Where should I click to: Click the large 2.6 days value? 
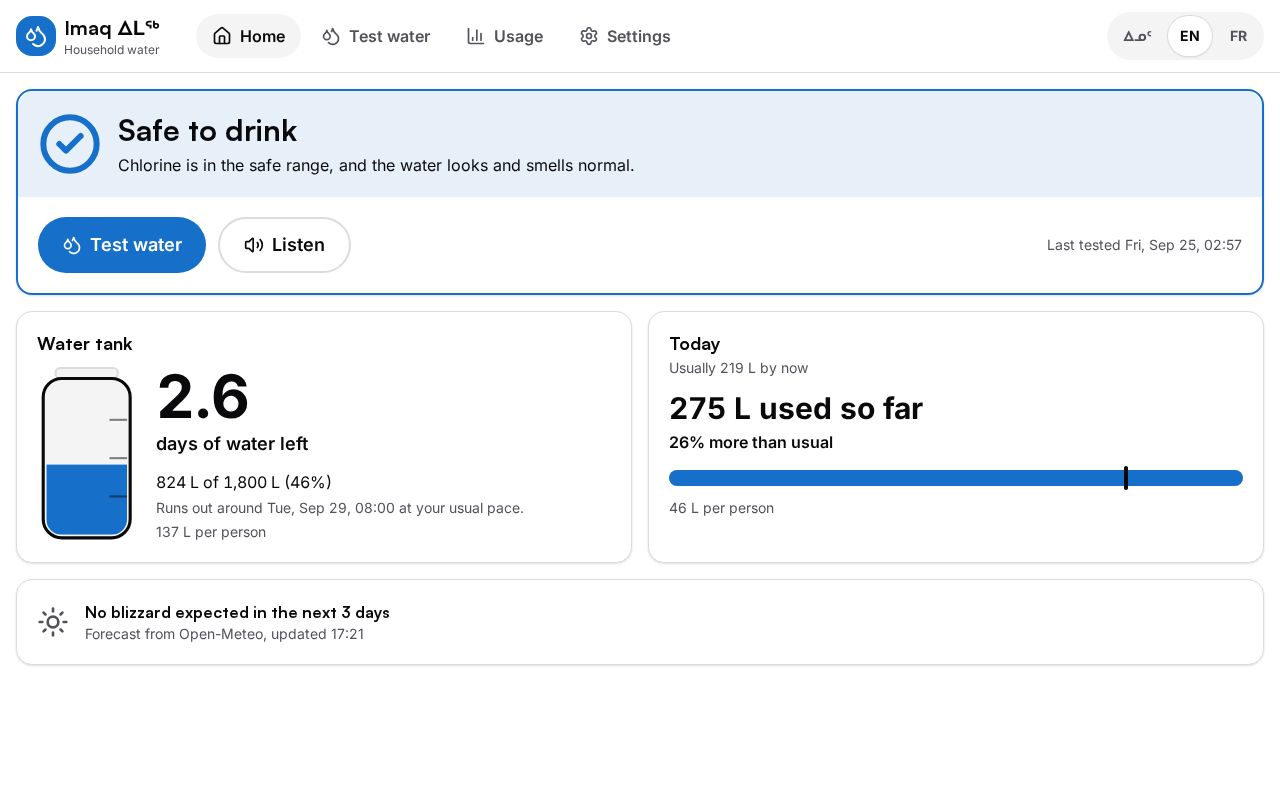pyautogui.click(x=203, y=397)
